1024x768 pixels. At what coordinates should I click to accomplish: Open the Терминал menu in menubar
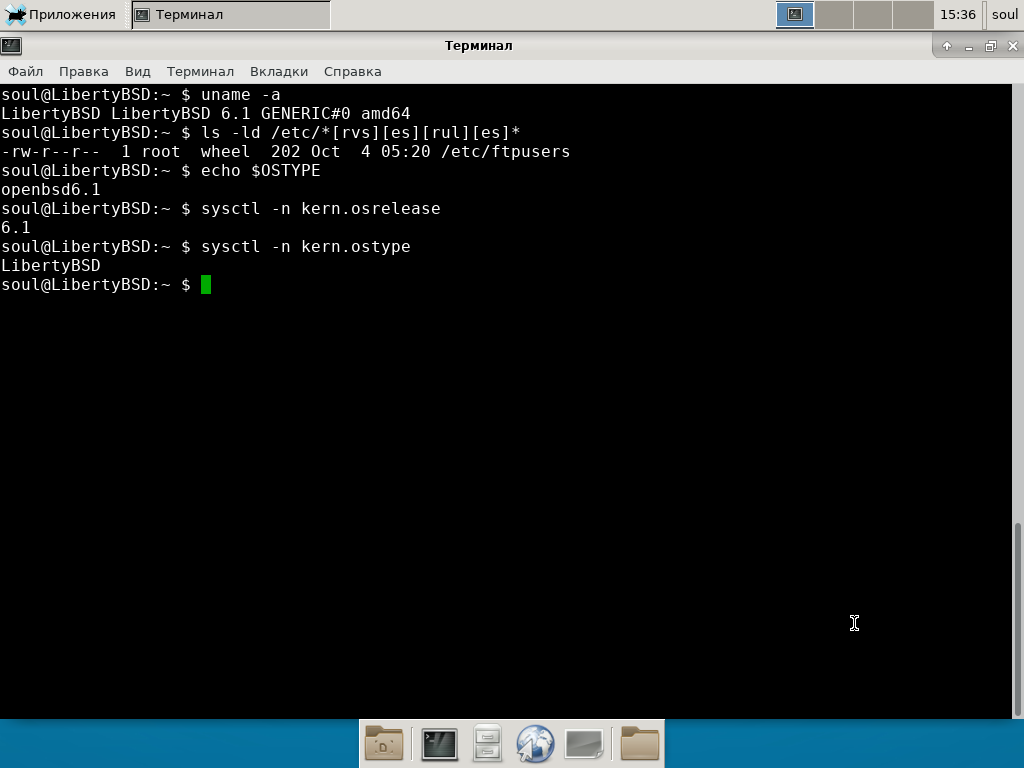tap(200, 72)
